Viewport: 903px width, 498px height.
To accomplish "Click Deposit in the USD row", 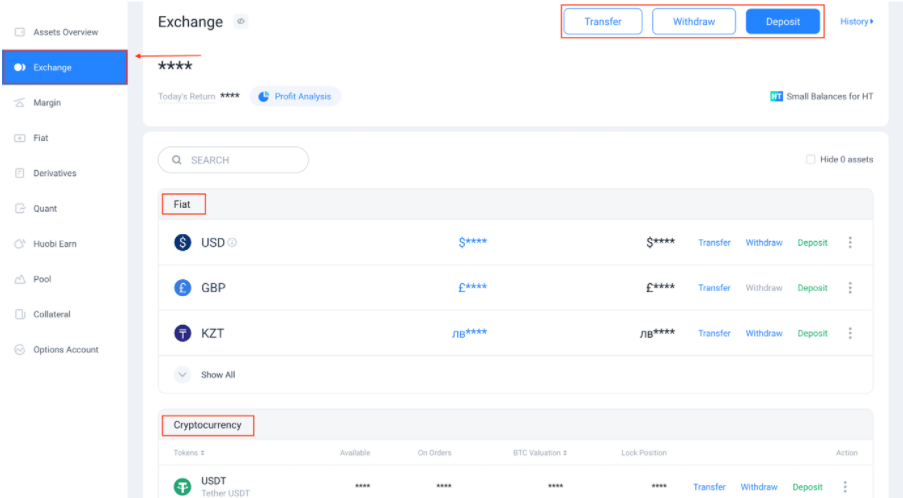I will [x=812, y=242].
